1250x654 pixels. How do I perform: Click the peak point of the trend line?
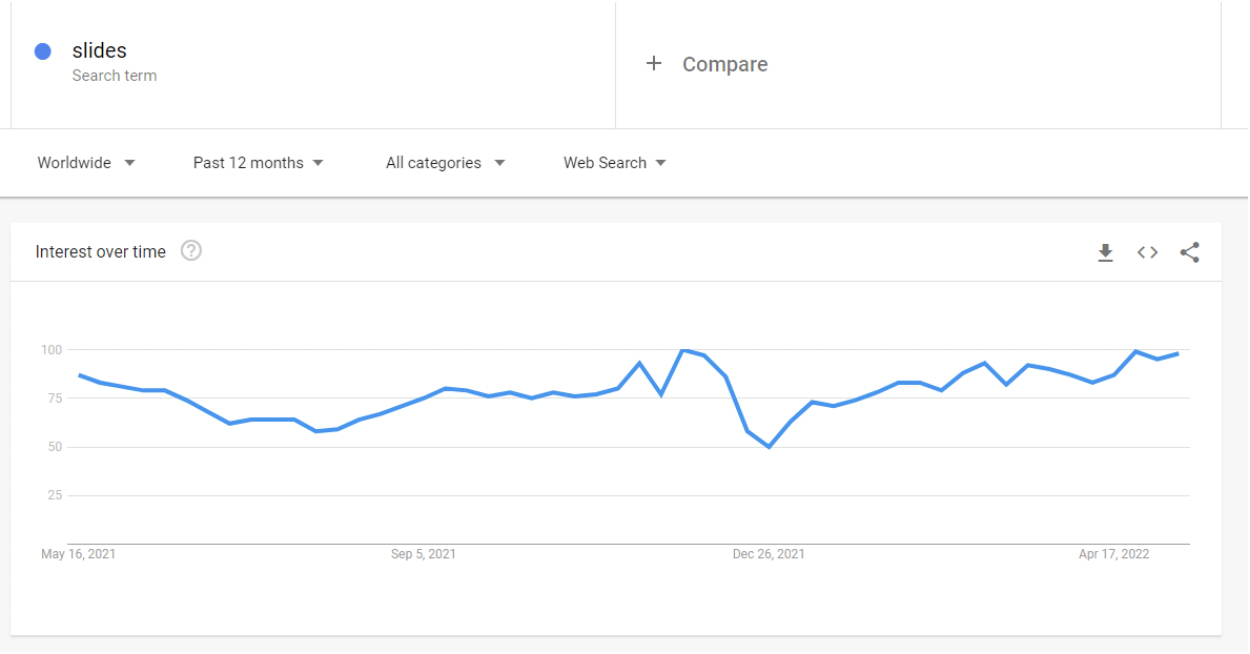coord(685,350)
